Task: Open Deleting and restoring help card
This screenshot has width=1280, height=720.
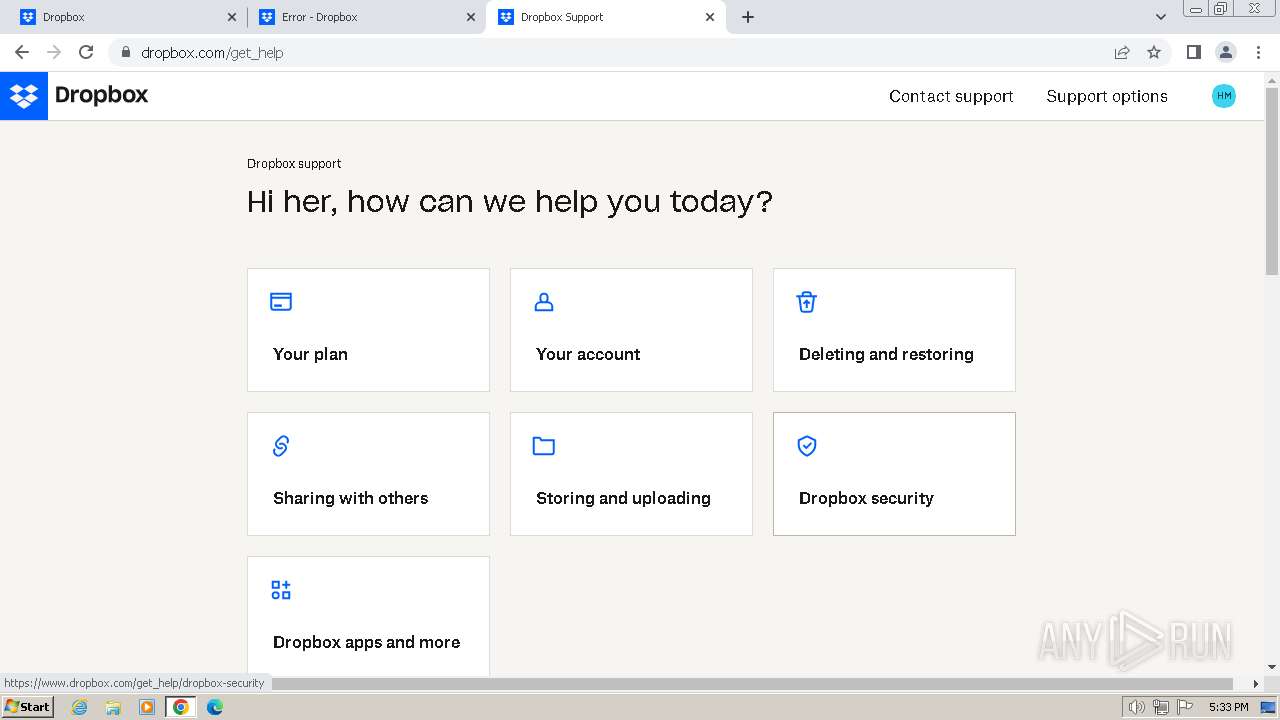Action: (894, 330)
